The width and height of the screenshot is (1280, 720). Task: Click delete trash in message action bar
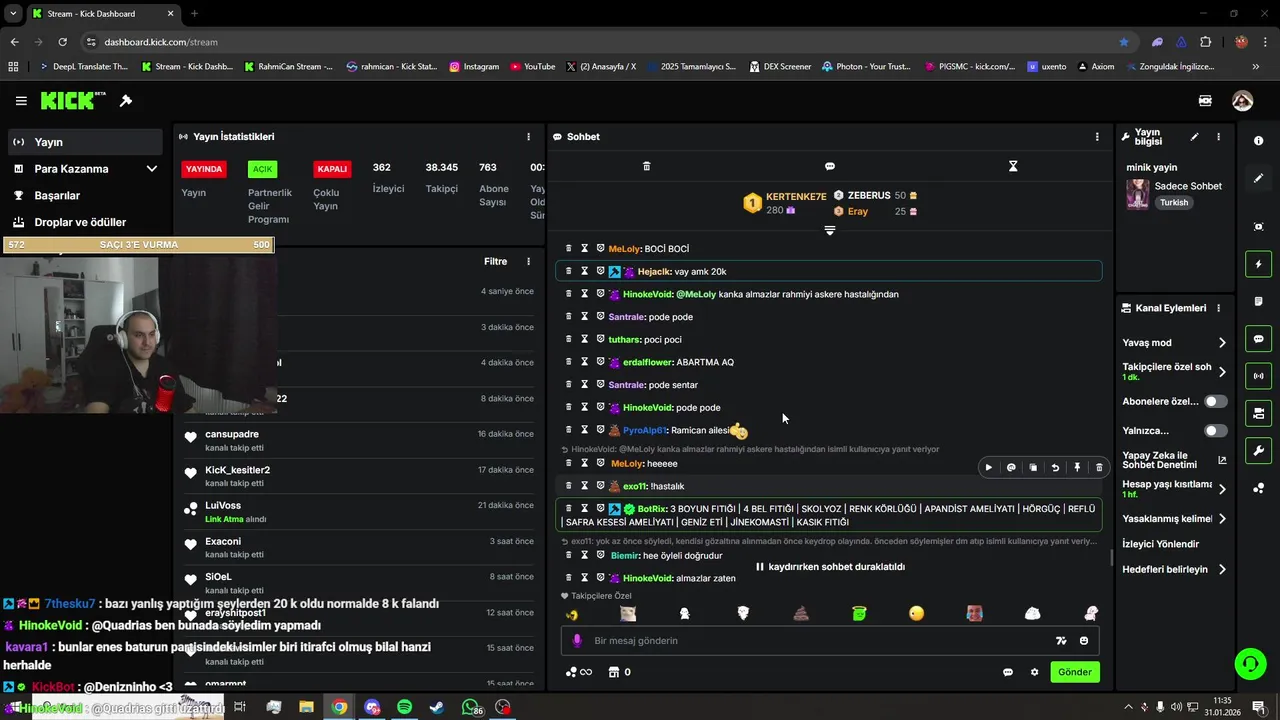[1099, 467]
